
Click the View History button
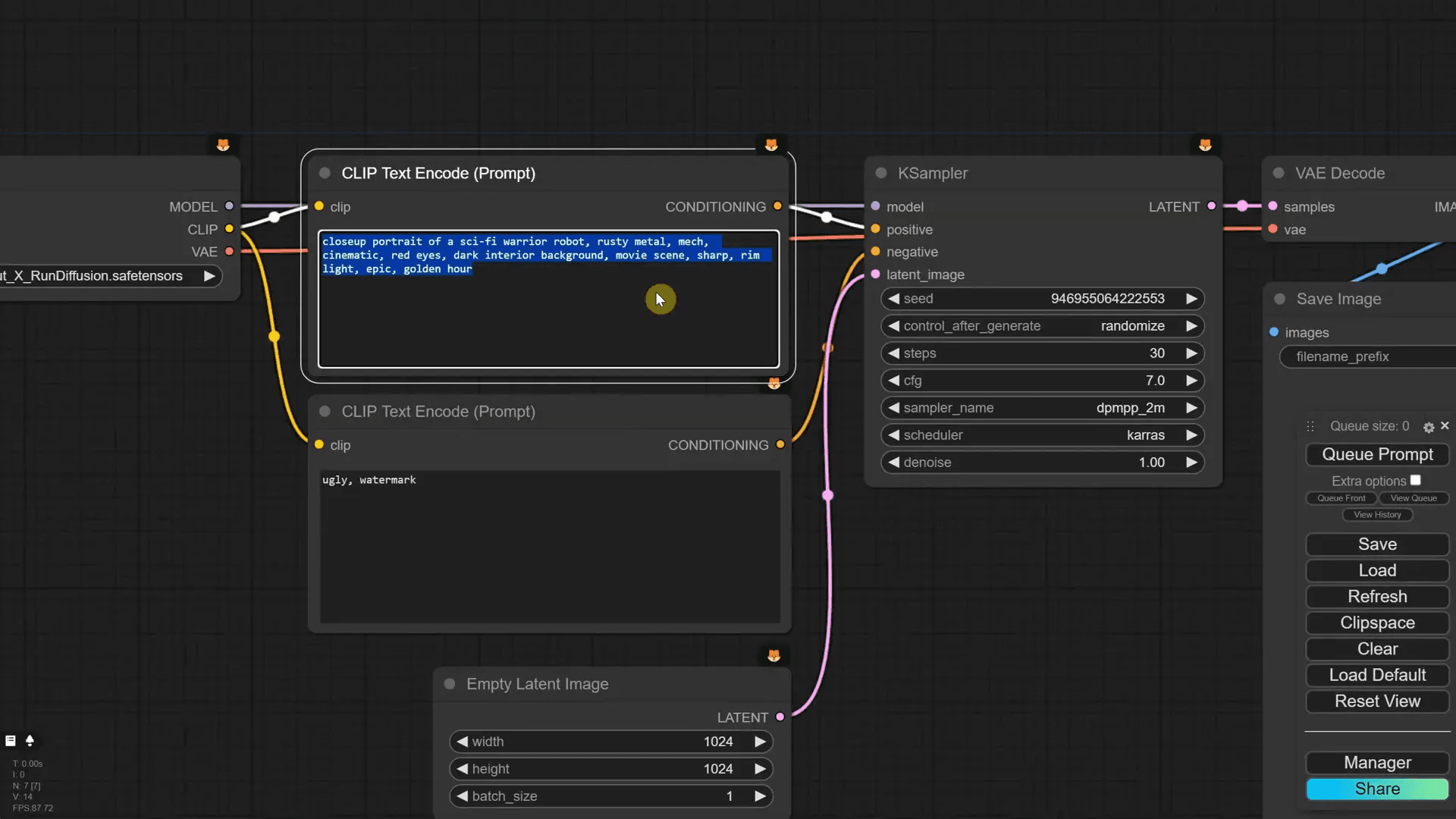tap(1377, 515)
